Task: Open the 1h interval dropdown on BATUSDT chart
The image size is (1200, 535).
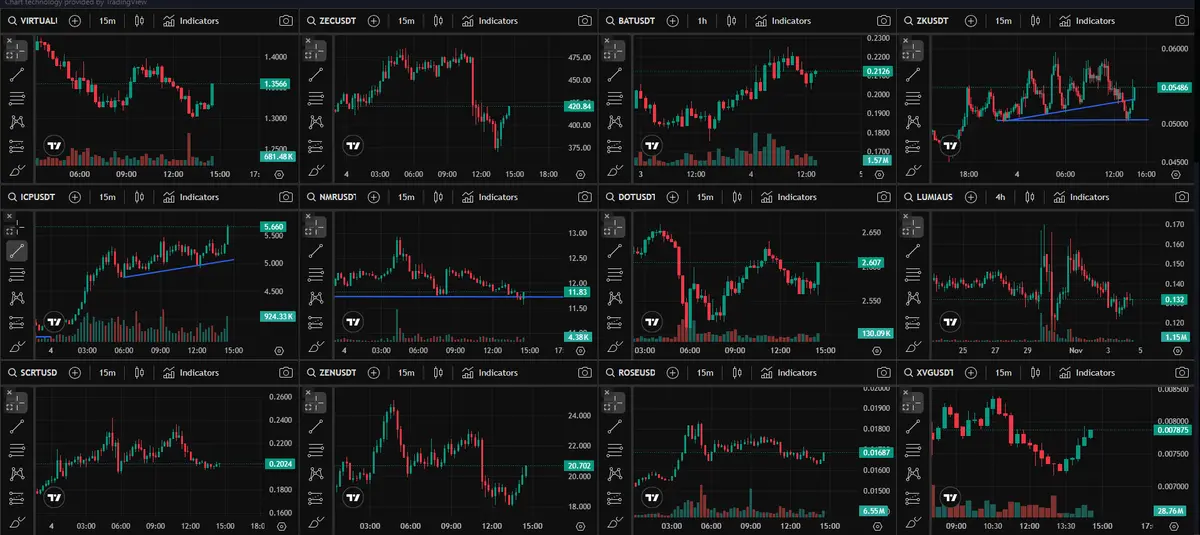Action: (x=702, y=20)
